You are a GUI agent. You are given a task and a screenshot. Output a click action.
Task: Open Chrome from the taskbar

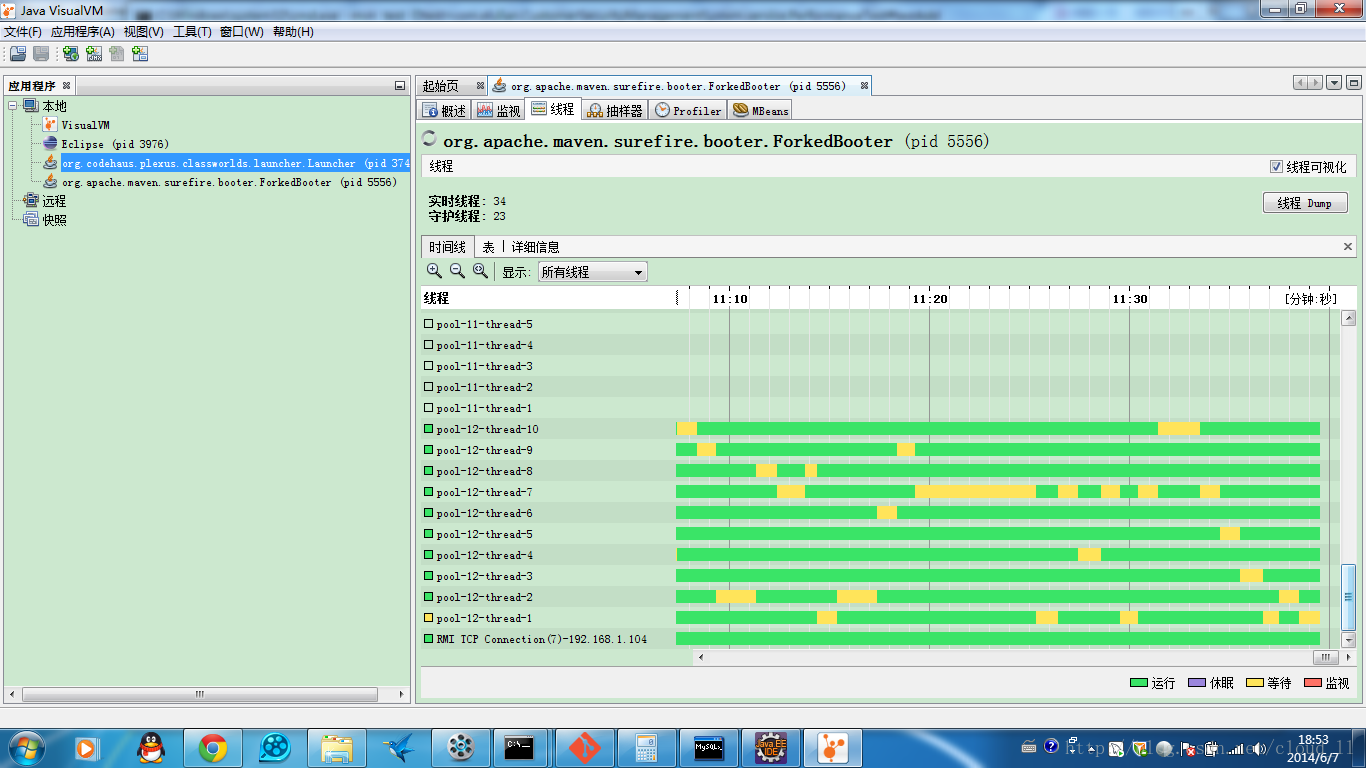point(212,747)
